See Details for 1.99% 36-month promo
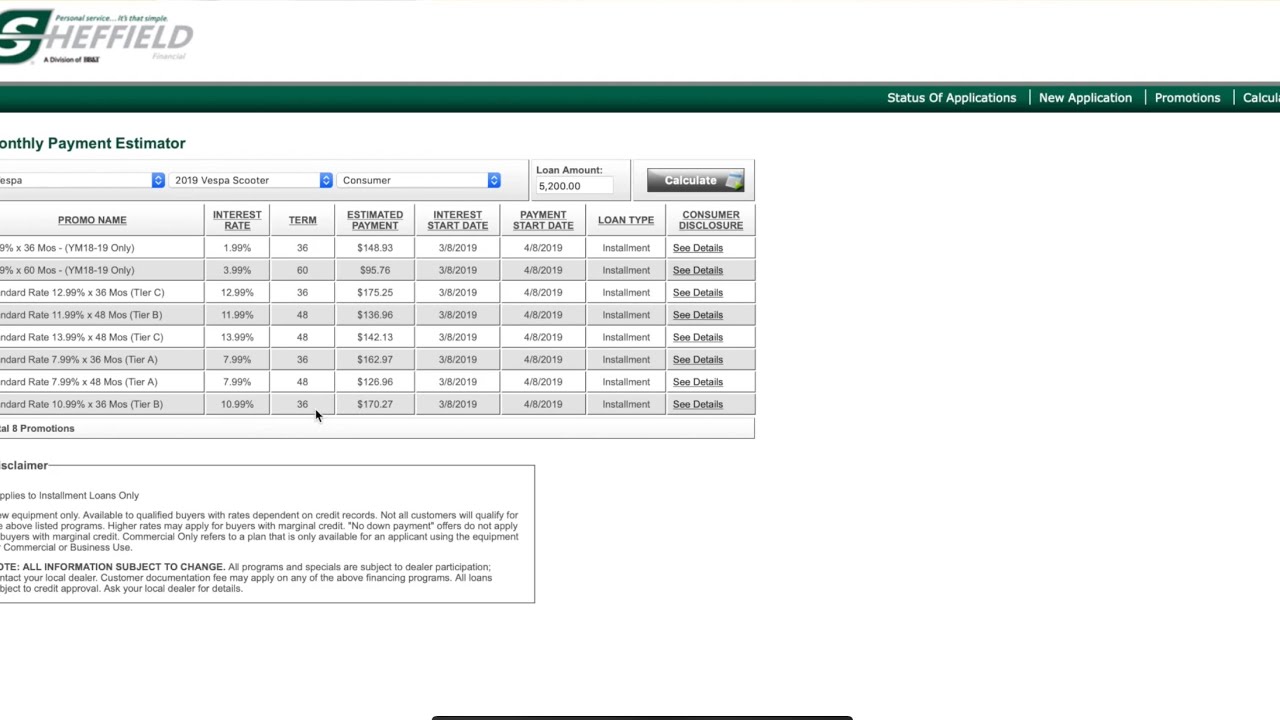 pos(697,248)
